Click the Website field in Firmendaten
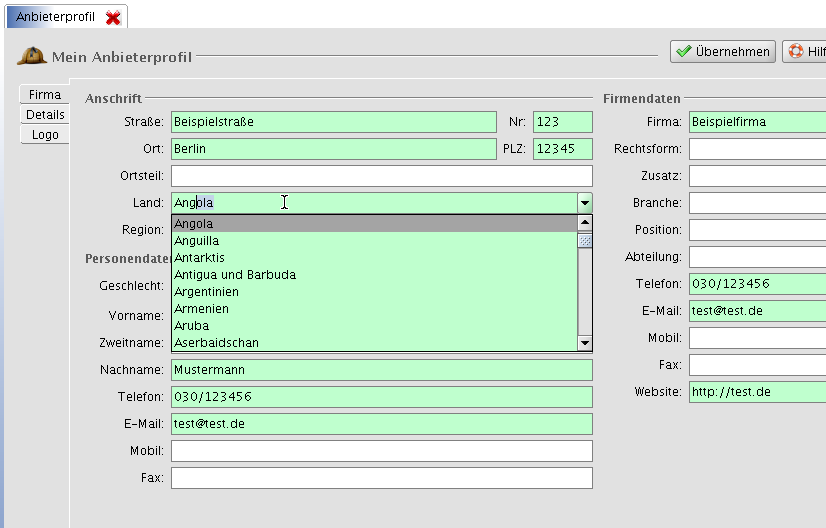This screenshot has height=528, width=826. click(757, 392)
